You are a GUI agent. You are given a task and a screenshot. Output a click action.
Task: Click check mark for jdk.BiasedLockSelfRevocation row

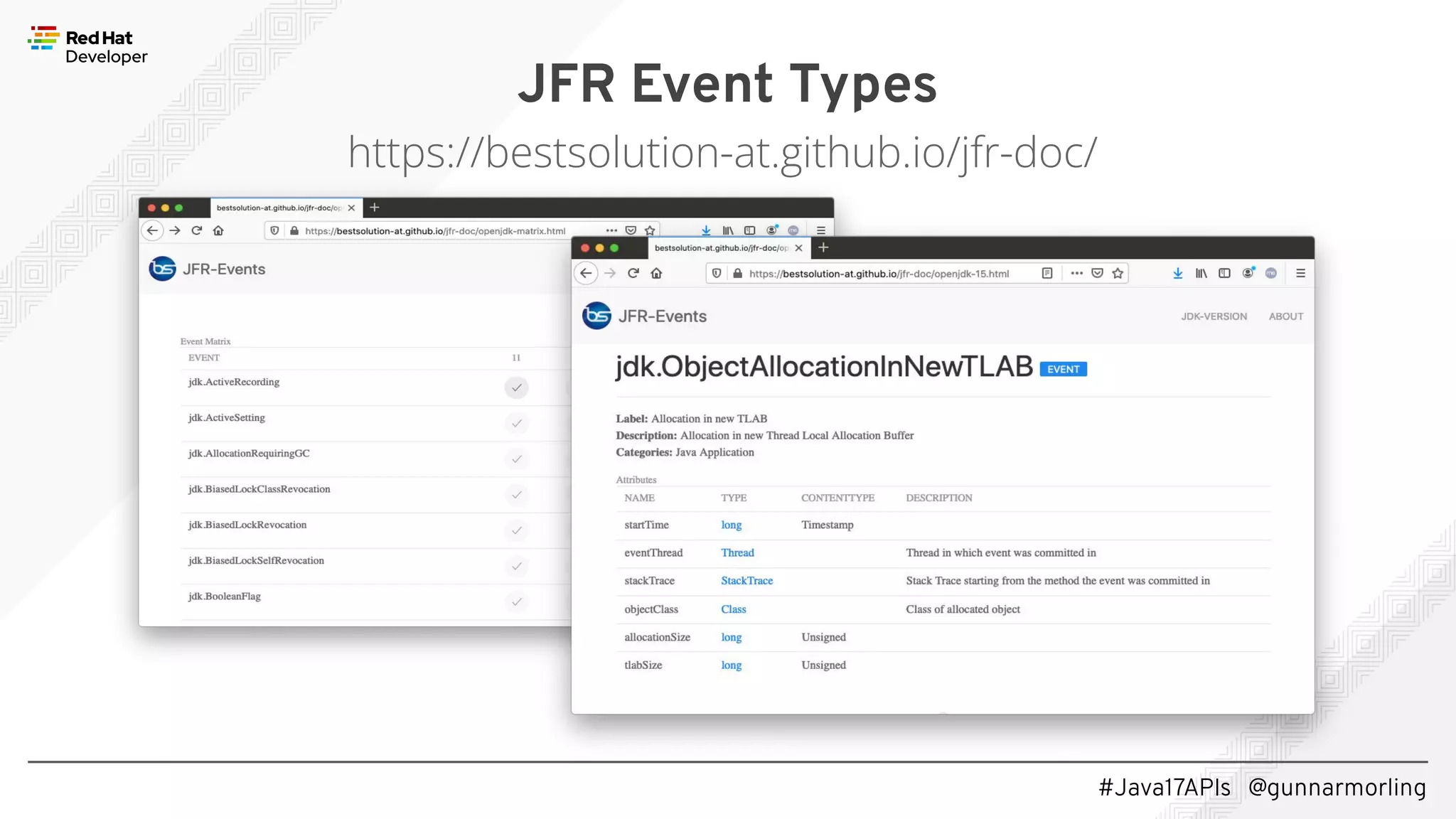pyautogui.click(x=517, y=567)
